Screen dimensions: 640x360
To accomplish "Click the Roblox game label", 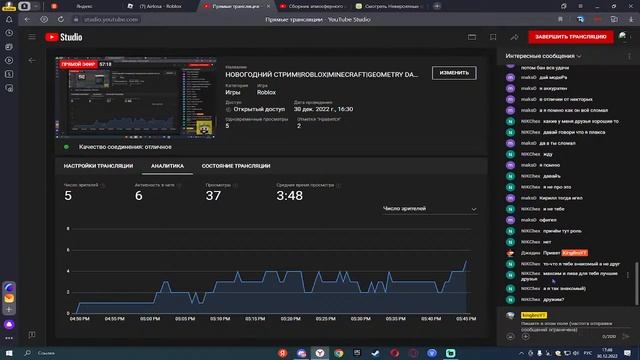I will pyautogui.click(x=266, y=93).
